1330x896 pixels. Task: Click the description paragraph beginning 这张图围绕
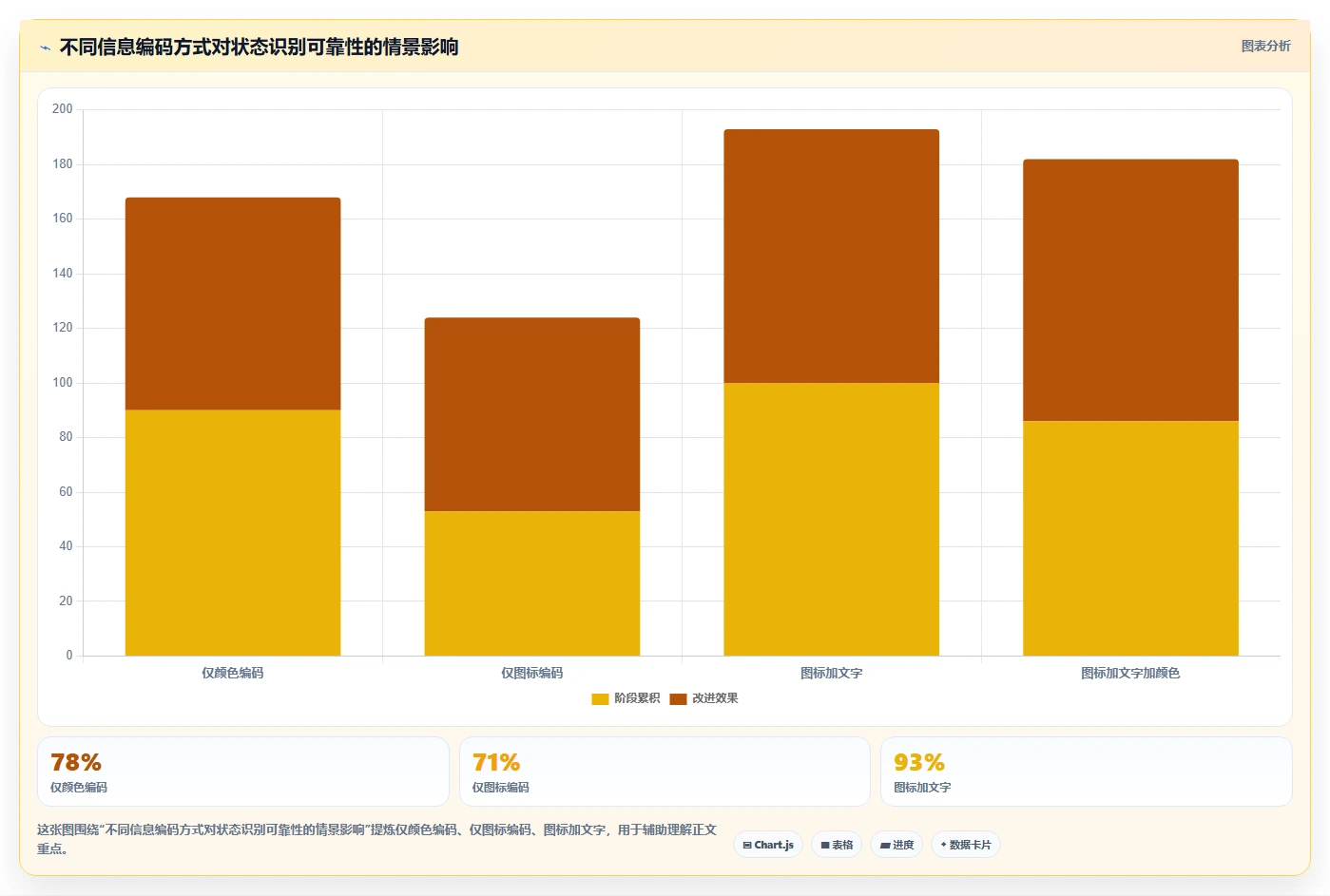[377, 839]
